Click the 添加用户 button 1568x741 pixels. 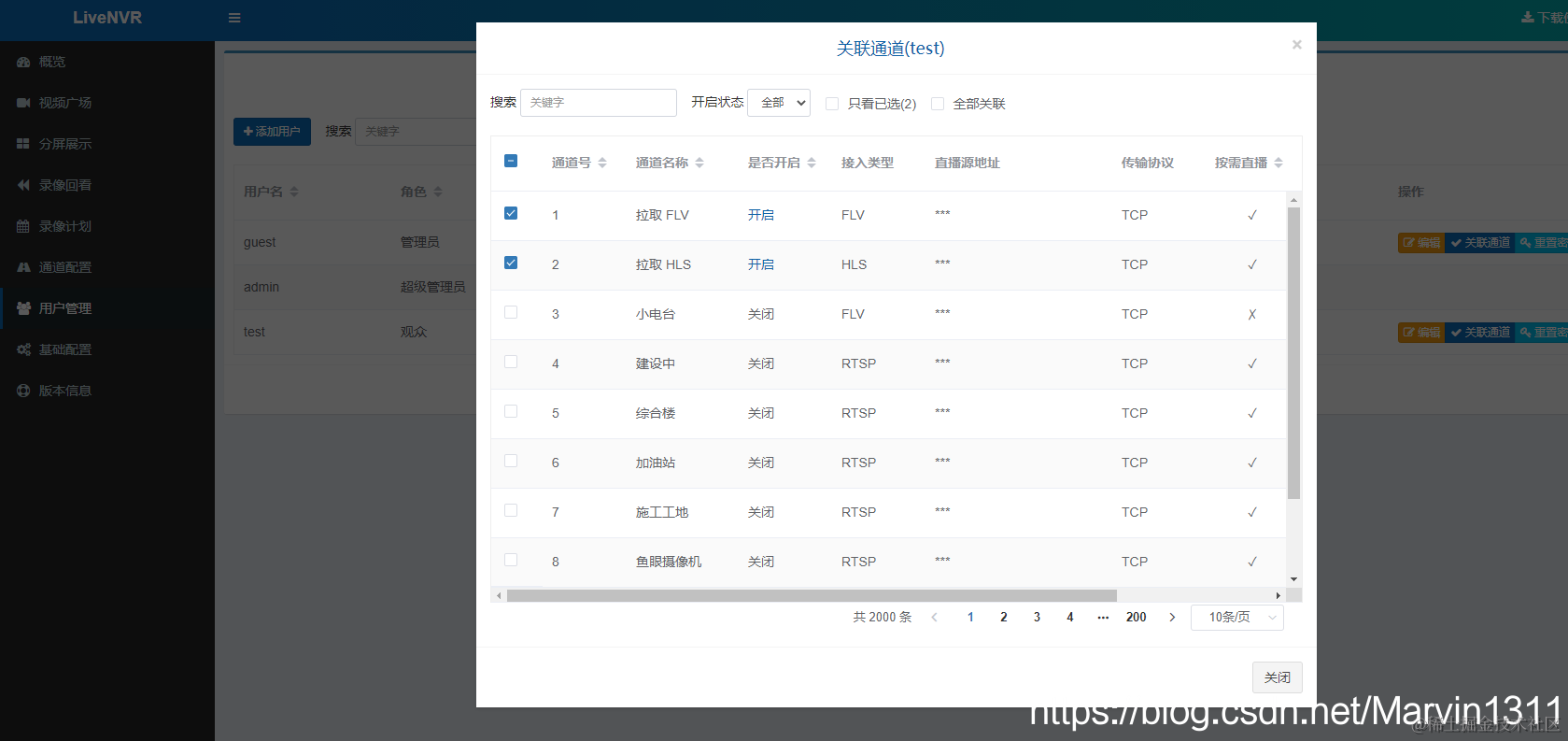272,131
